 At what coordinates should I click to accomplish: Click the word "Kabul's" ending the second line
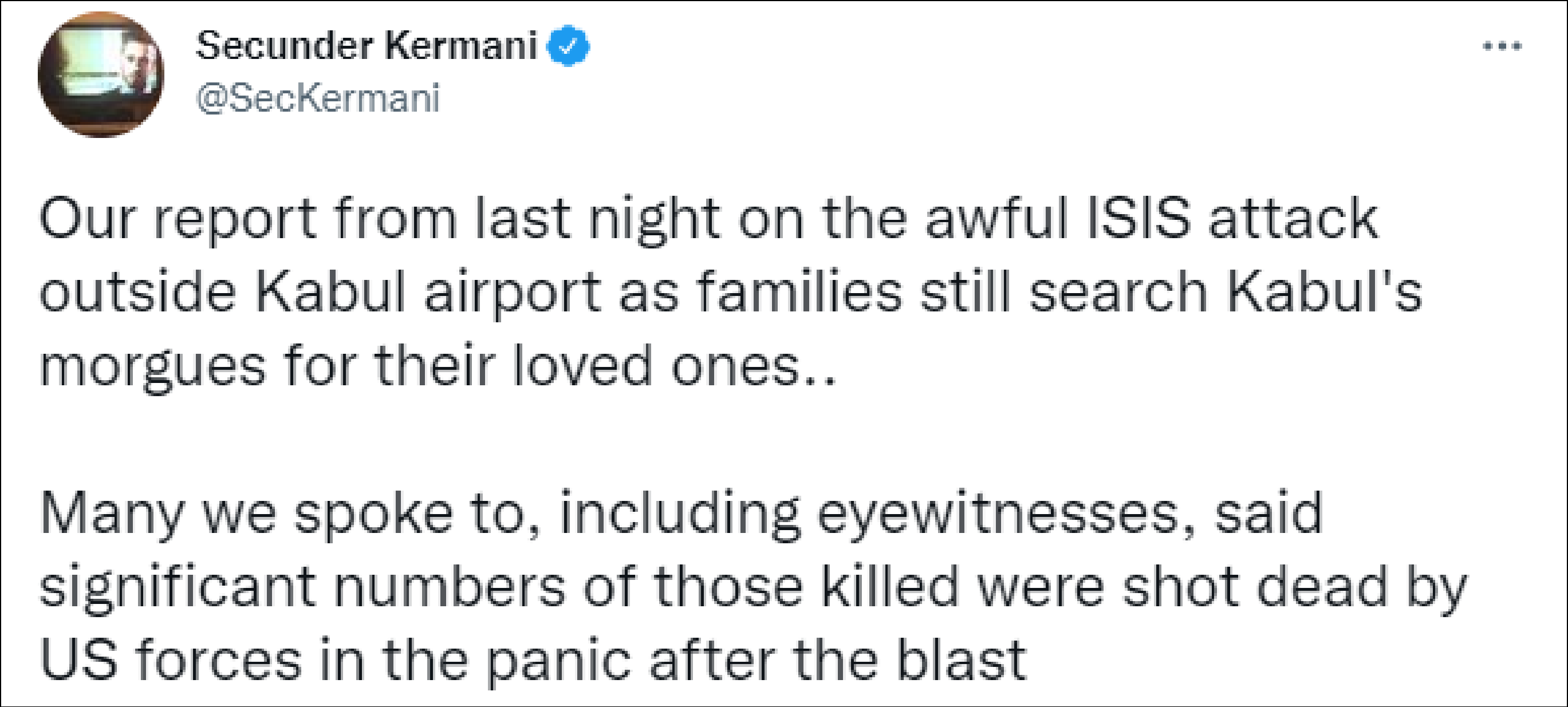pos(1325,293)
